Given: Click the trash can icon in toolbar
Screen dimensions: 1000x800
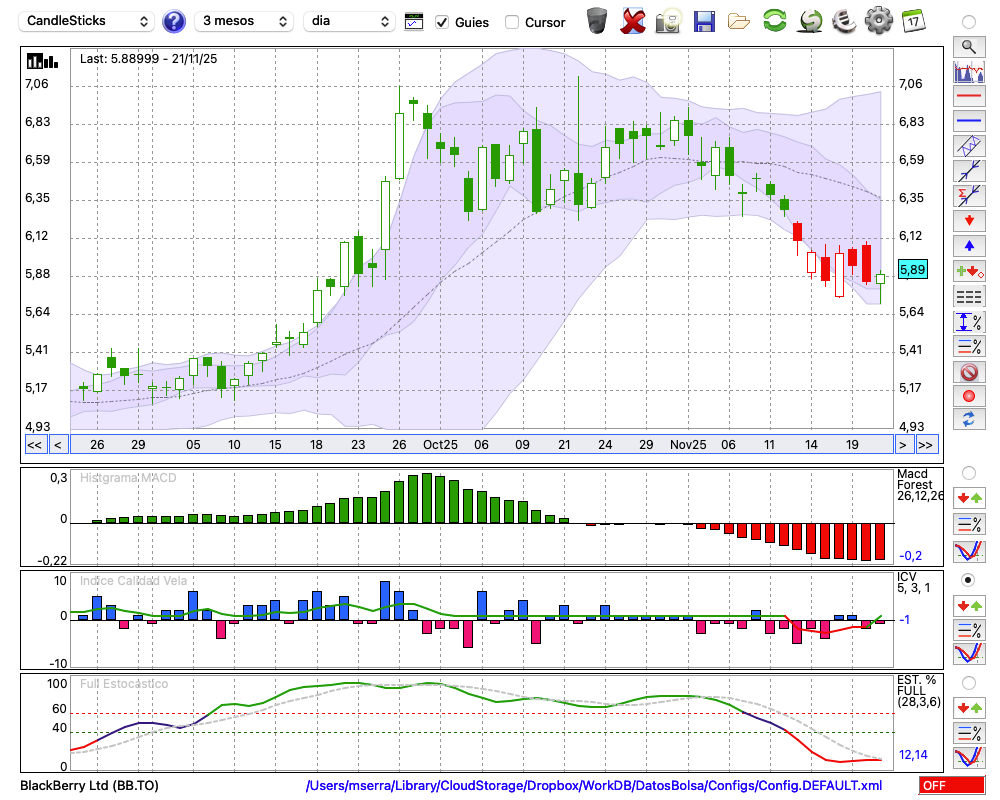Looking at the screenshot, I should [x=597, y=21].
